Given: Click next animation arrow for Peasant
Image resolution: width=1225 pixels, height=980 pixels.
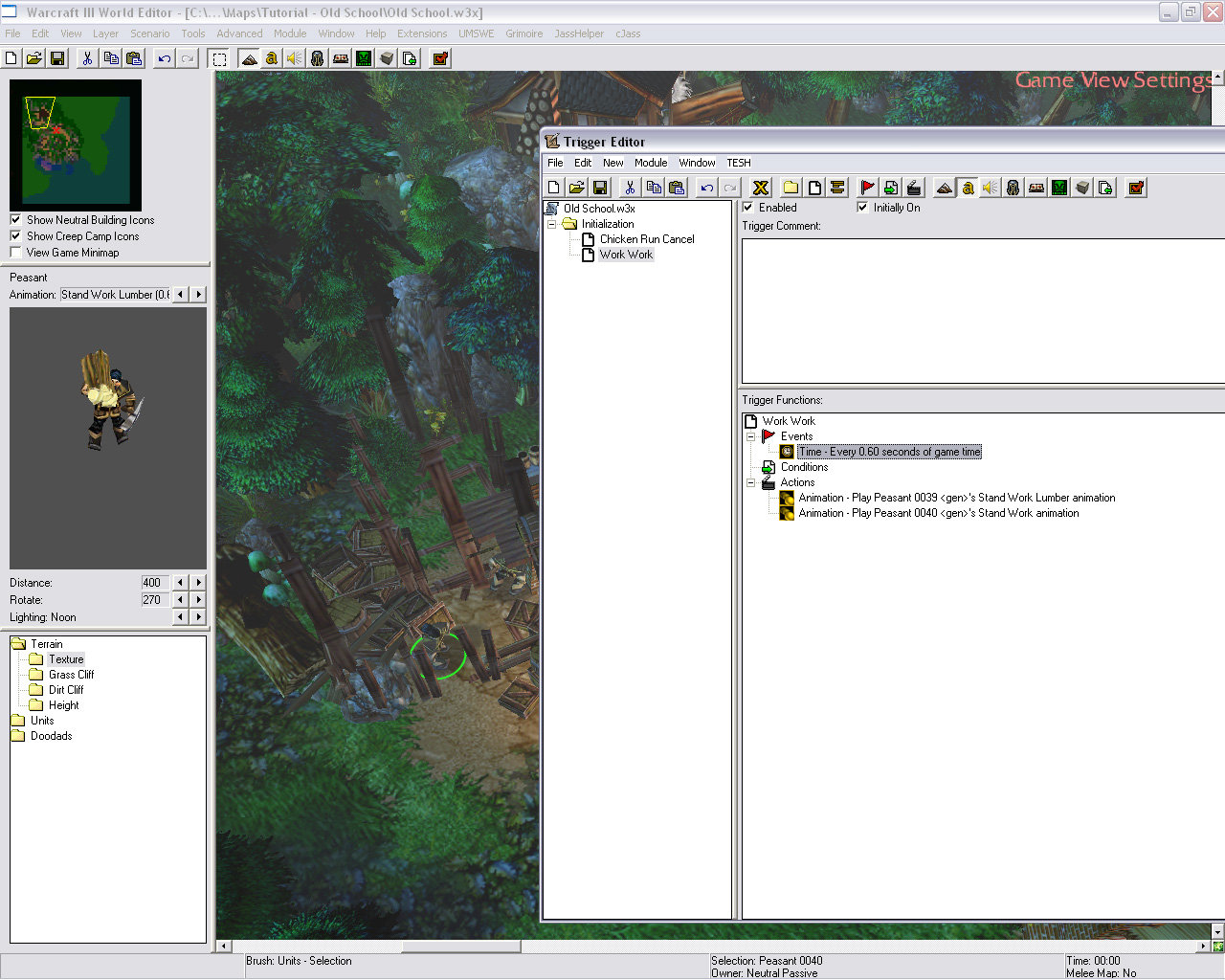Looking at the screenshot, I should coord(198,294).
